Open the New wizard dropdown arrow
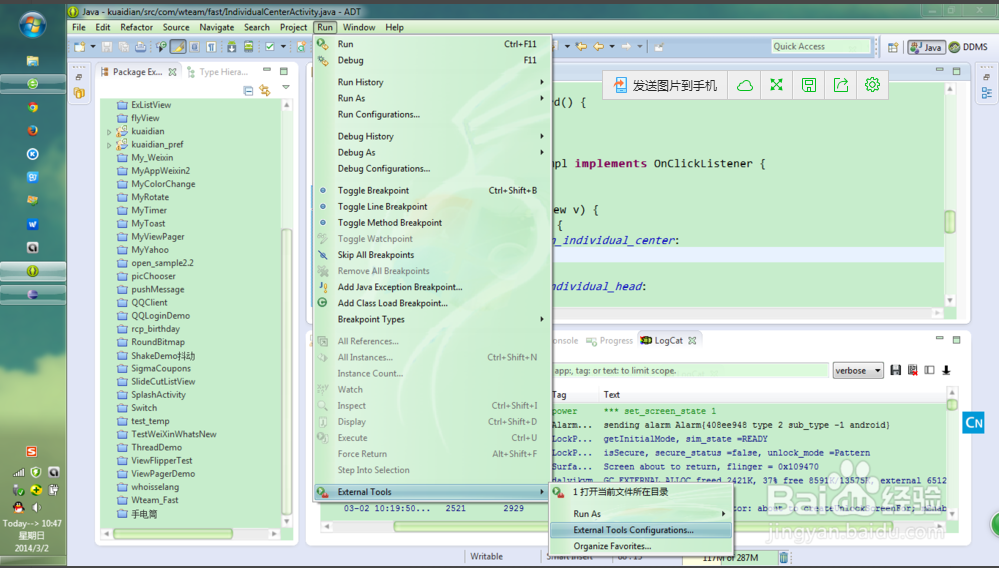The image size is (999, 568). (92, 46)
